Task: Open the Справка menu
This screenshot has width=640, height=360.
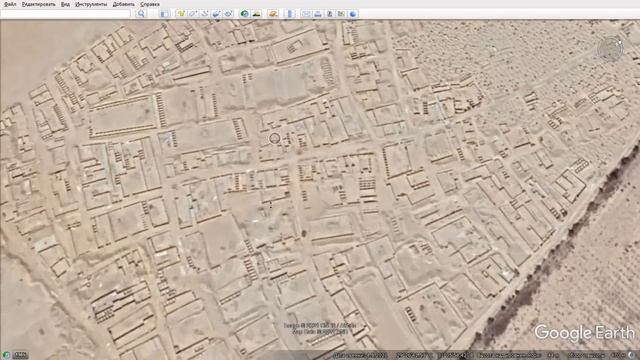Action: [150, 4]
